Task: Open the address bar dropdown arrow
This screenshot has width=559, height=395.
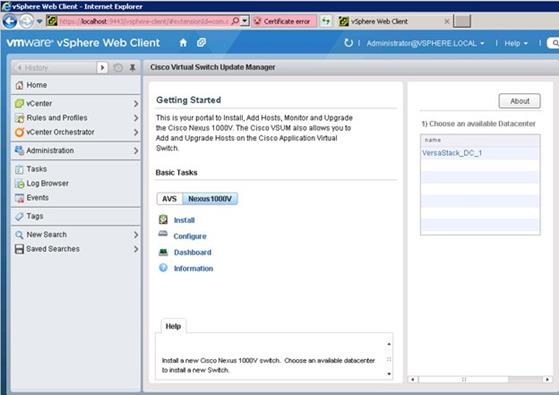Action: click(x=245, y=21)
